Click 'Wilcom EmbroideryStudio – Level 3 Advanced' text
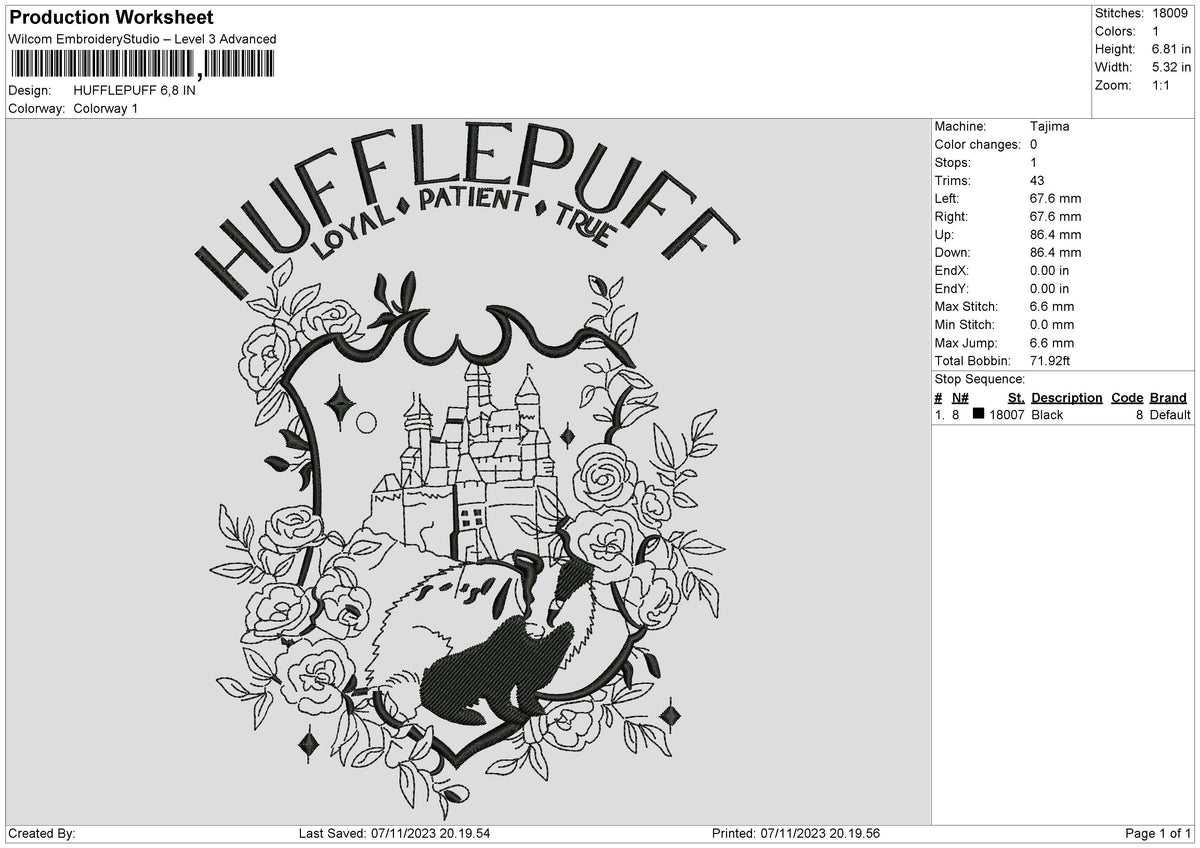The image size is (1200, 848). 142,39
